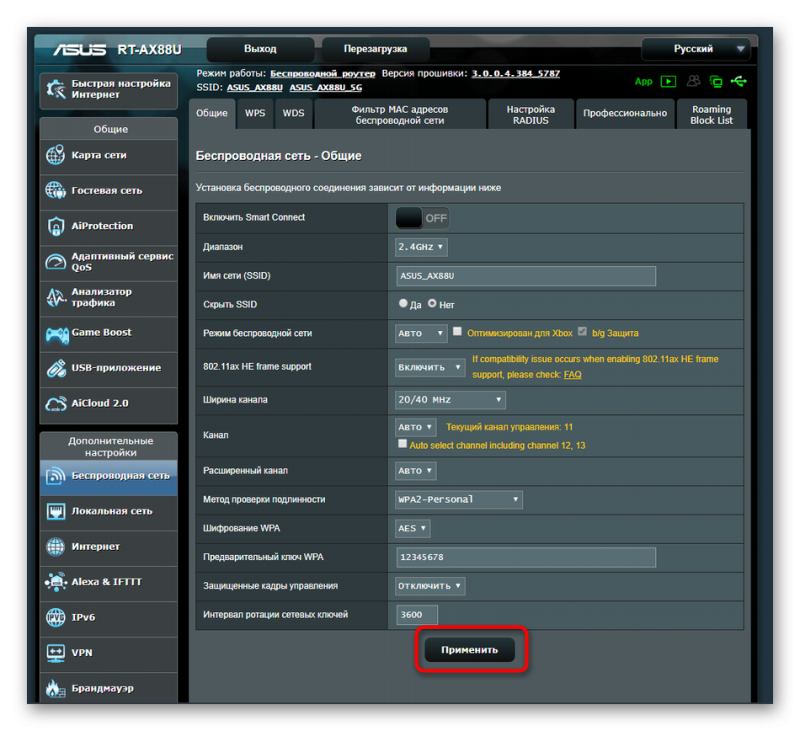Click the network clients status icon
This screenshot has width=800, height=731.
(716, 81)
